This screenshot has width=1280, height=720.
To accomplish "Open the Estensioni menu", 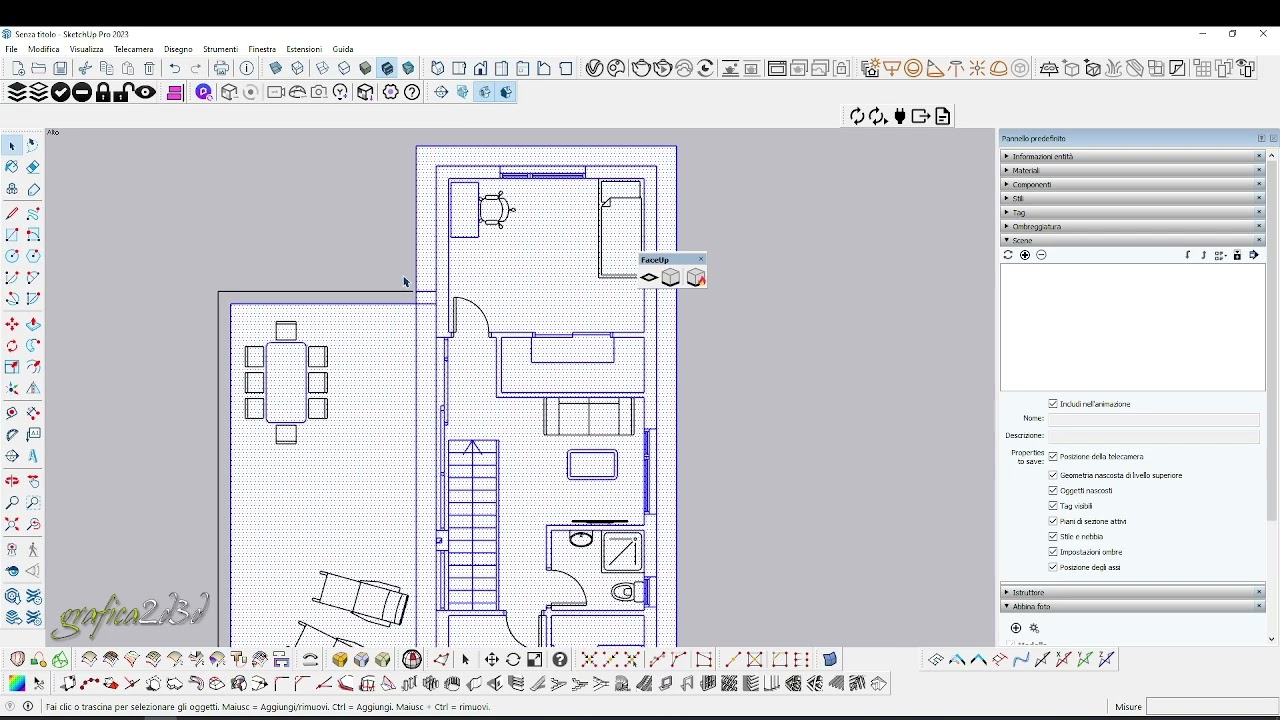I will (x=304, y=49).
